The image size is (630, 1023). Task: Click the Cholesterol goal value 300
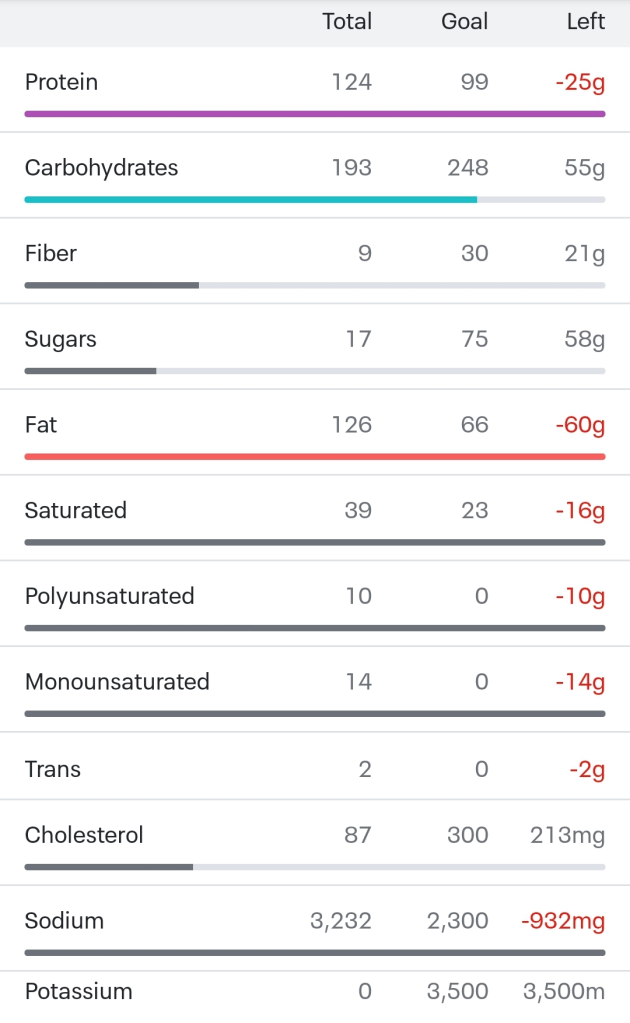click(x=467, y=835)
